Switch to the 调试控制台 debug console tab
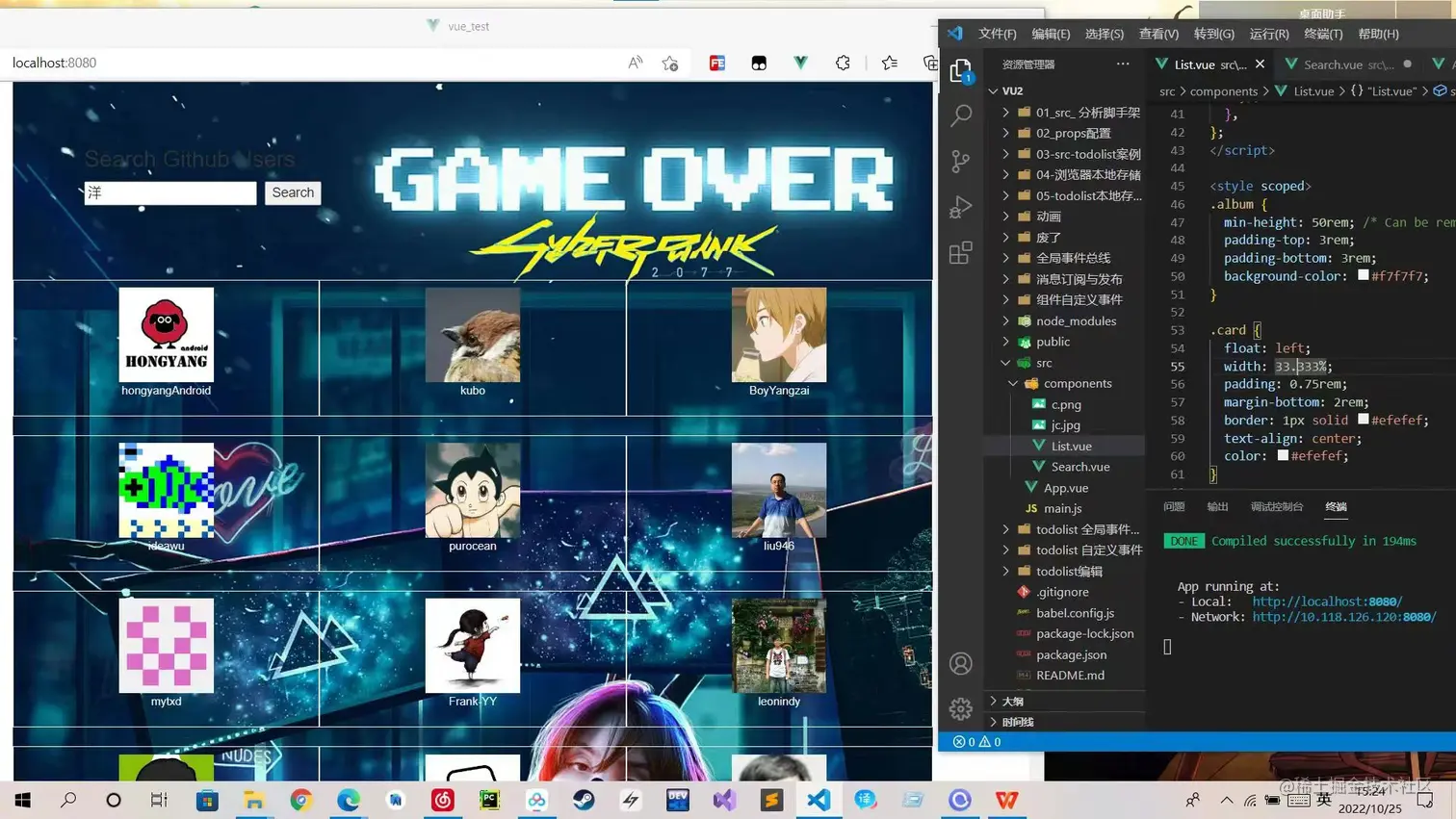Image resolution: width=1456 pixels, height=819 pixels. coord(1277,506)
